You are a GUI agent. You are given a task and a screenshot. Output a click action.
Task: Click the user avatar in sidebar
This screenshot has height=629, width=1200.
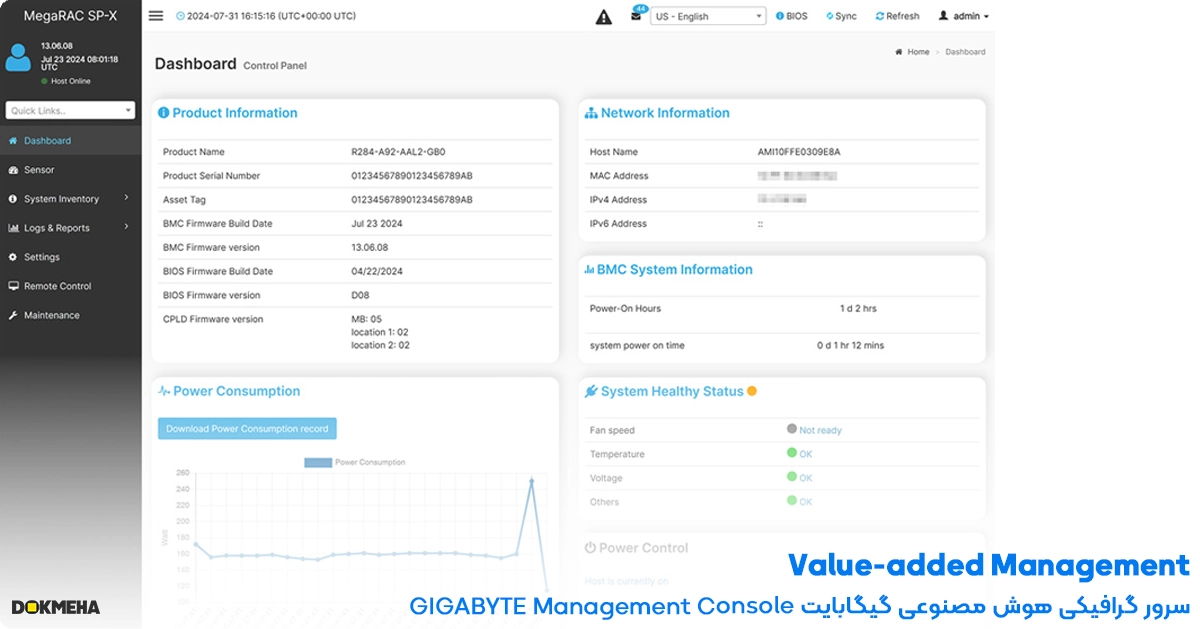click(19, 57)
